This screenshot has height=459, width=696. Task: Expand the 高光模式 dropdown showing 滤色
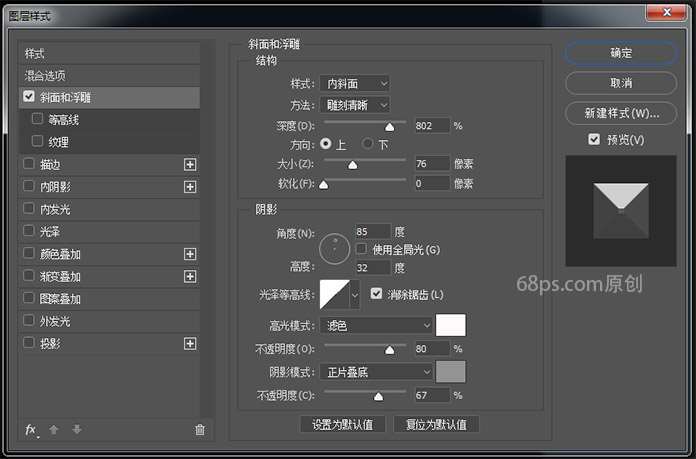tap(377, 325)
